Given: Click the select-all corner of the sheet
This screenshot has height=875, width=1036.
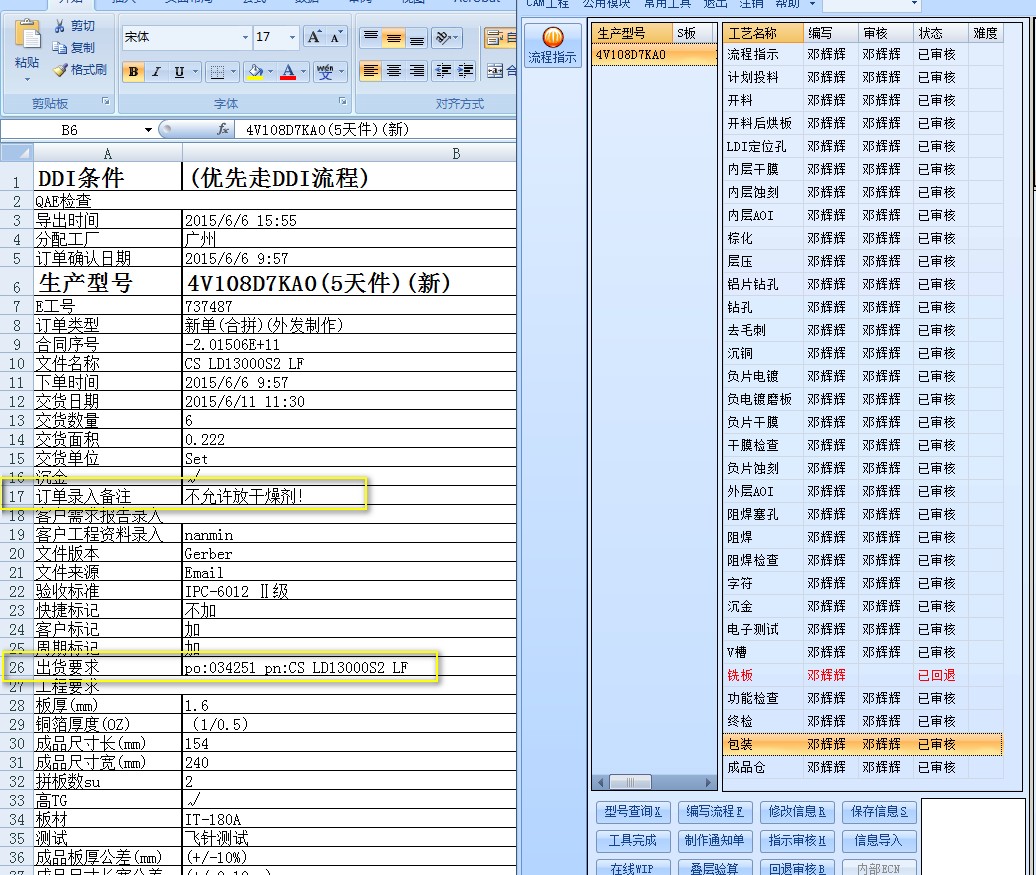Looking at the screenshot, I should 17,153.
